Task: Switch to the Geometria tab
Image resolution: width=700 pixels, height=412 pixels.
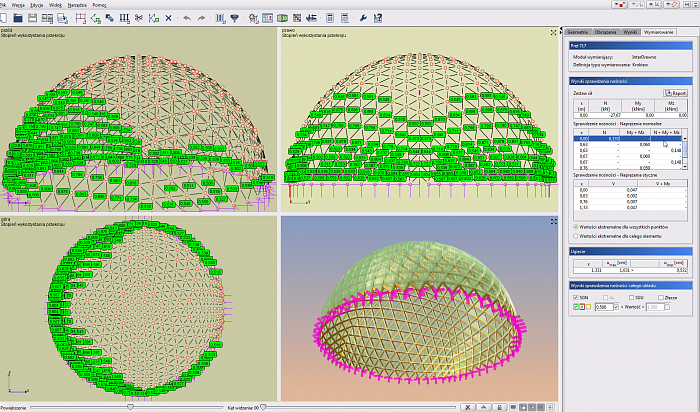Action: tap(578, 32)
